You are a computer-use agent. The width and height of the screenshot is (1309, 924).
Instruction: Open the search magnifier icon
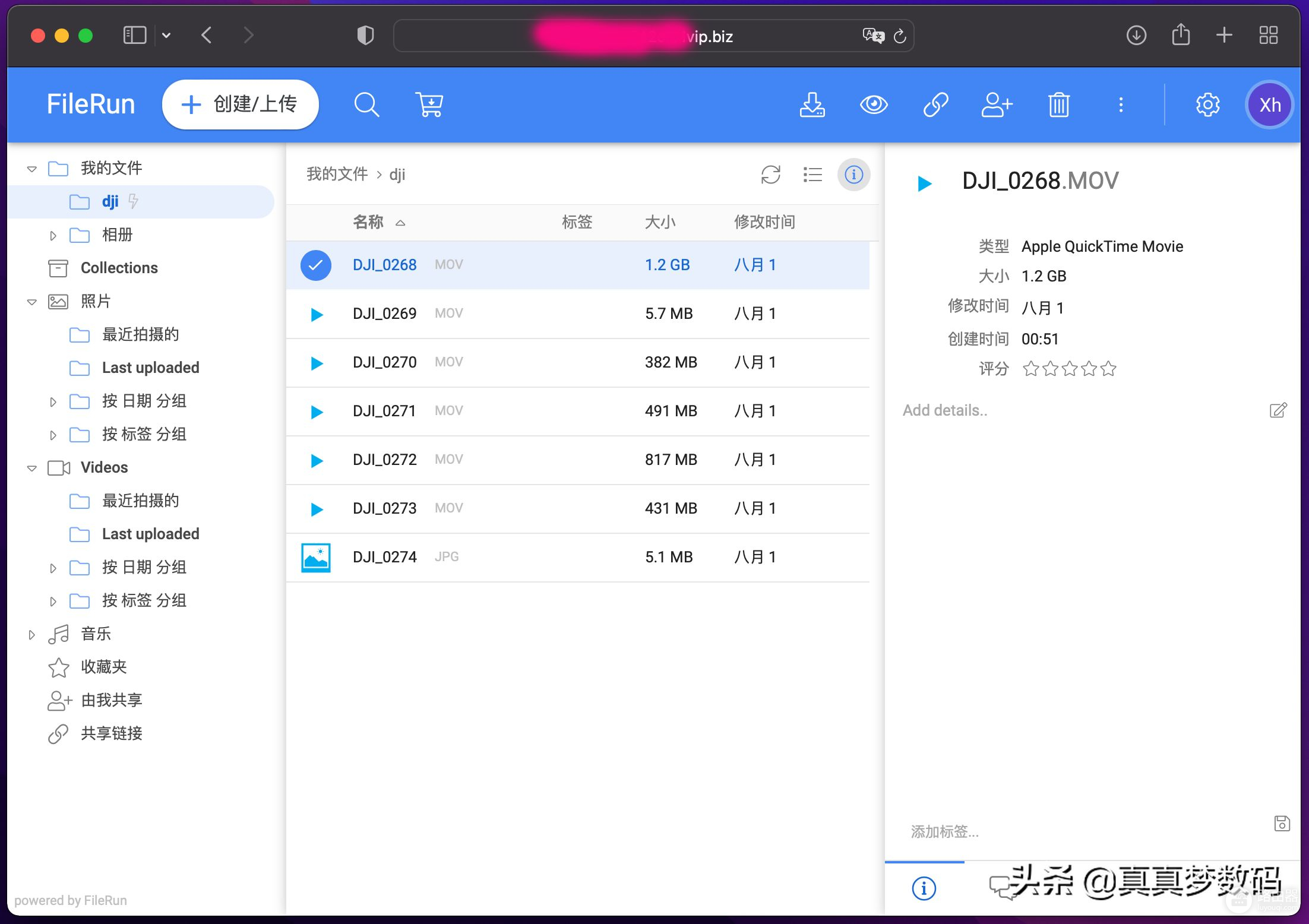366,105
